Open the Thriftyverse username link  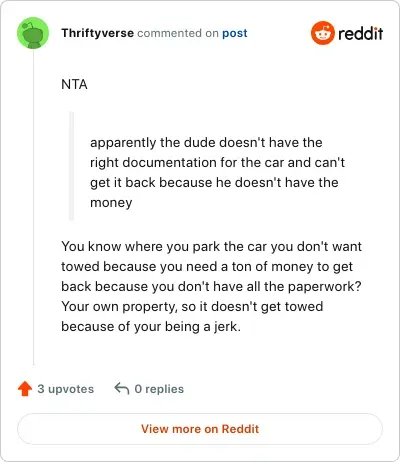[97, 33]
